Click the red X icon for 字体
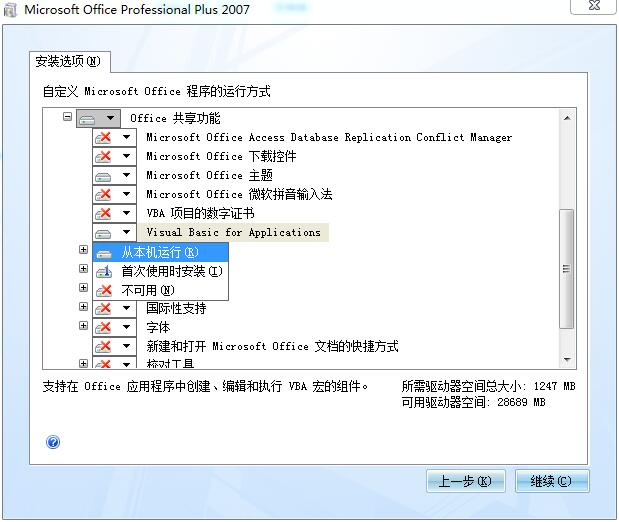The image size is (619, 522). click(103, 327)
